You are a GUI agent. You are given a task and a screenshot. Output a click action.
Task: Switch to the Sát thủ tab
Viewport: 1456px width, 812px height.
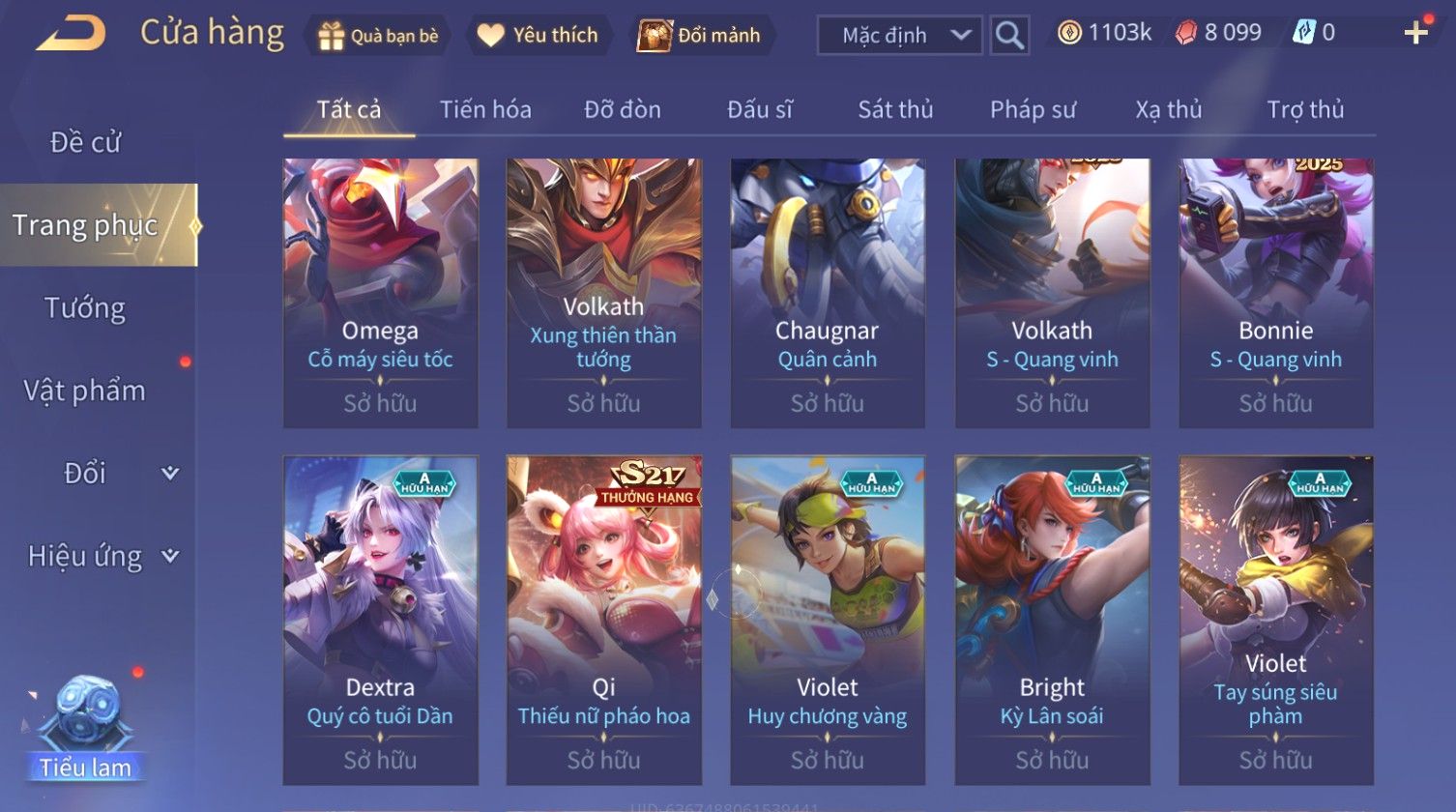pos(895,109)
